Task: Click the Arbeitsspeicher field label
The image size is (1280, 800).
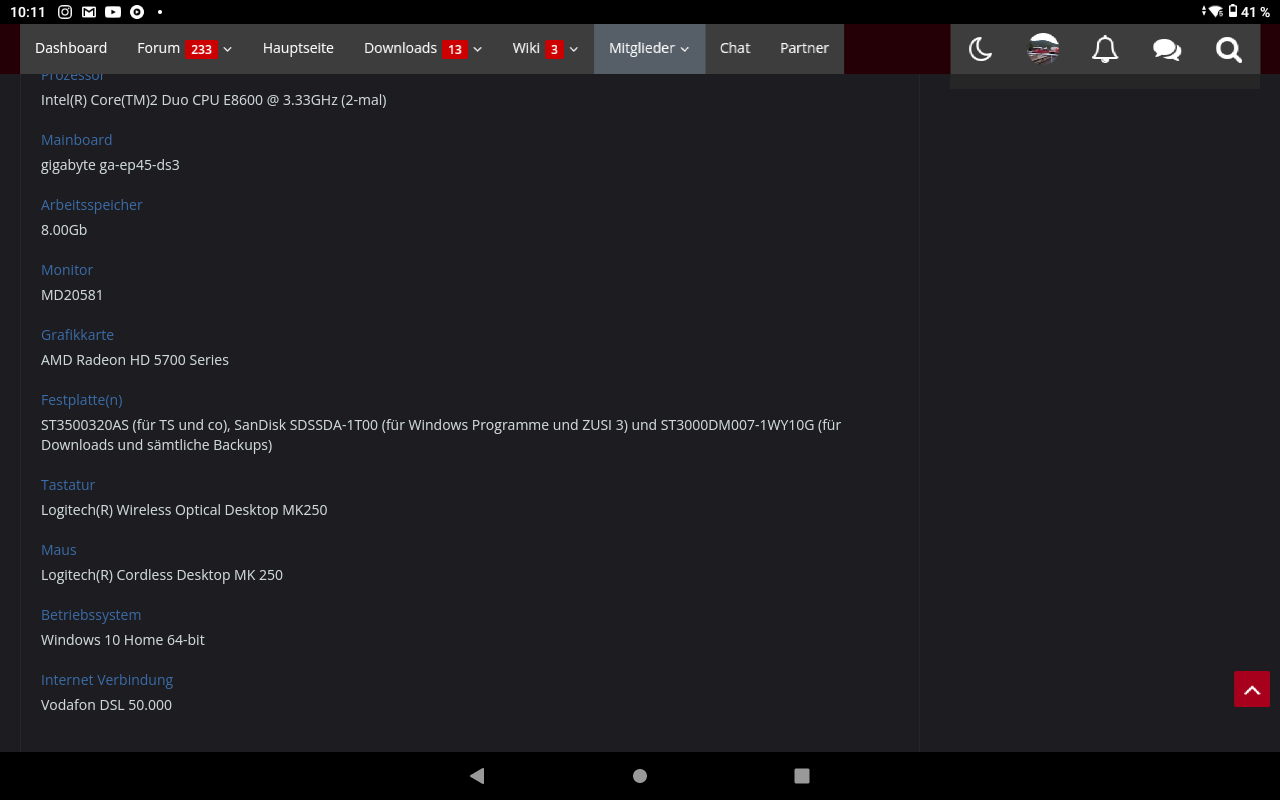Action: point(92,205)
